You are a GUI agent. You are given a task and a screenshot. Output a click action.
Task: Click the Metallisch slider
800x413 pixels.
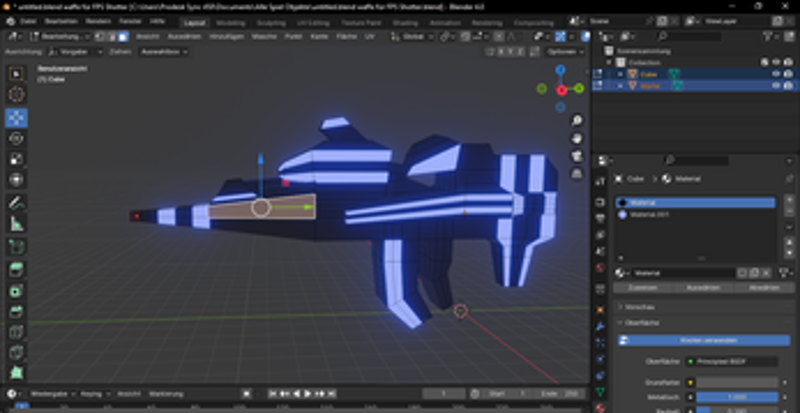click(x=737, y=397)
